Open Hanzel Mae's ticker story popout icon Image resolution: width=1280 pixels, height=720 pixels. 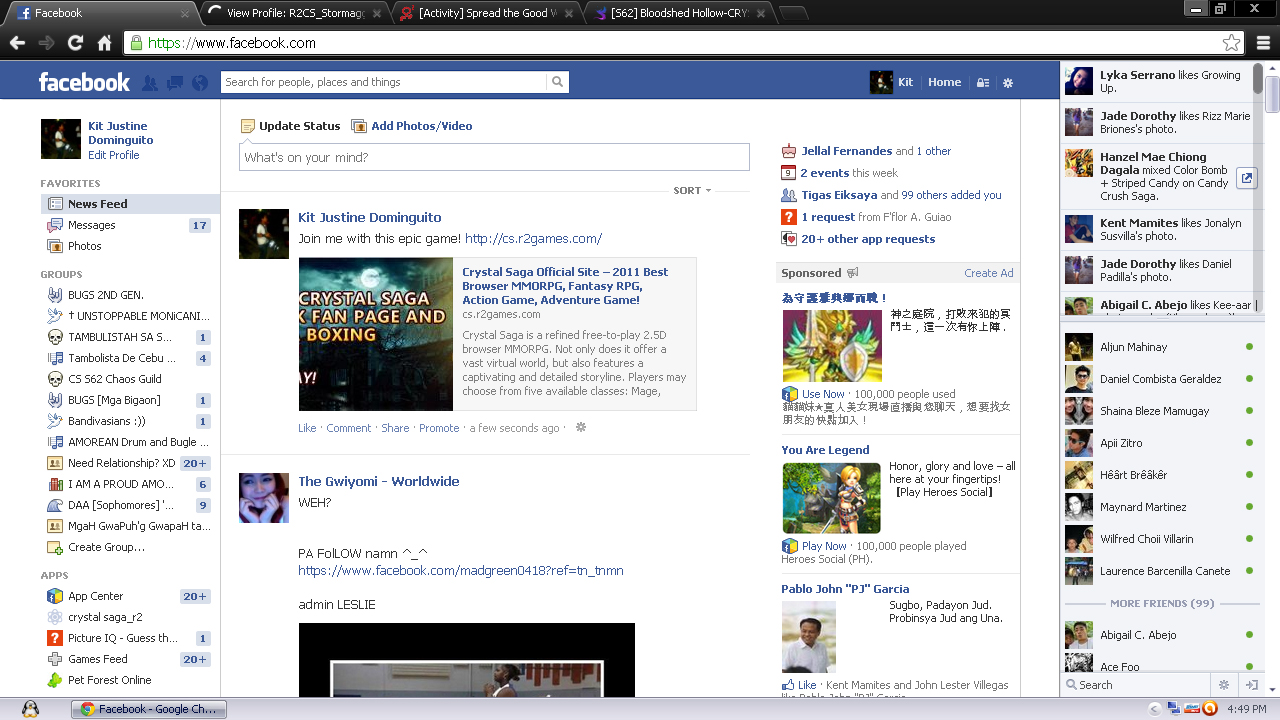coord(1246,178)
